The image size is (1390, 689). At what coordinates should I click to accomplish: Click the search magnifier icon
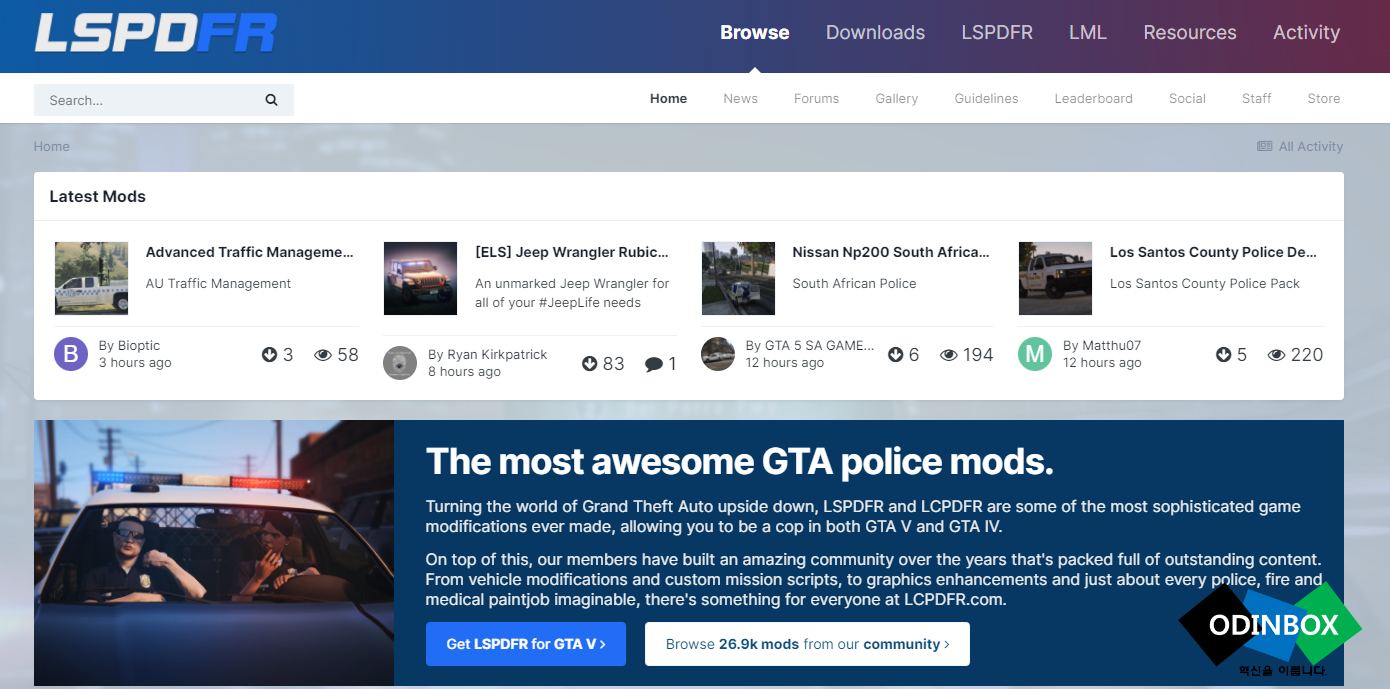click(x=271, y=100)
